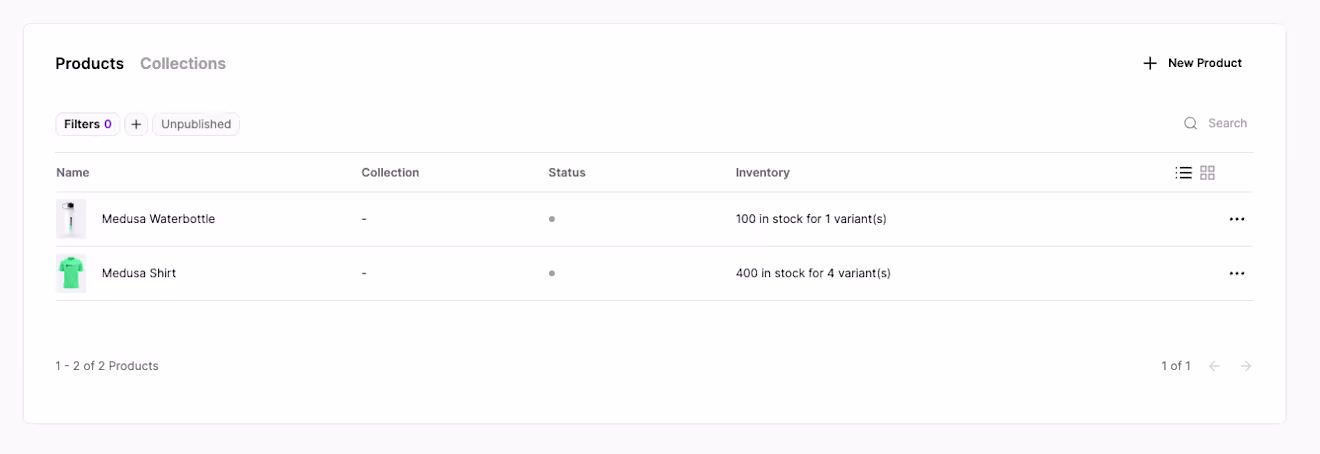1320x454 pixels.
Task: Go to next page arrow
Action: click(x=1246, y=366)
